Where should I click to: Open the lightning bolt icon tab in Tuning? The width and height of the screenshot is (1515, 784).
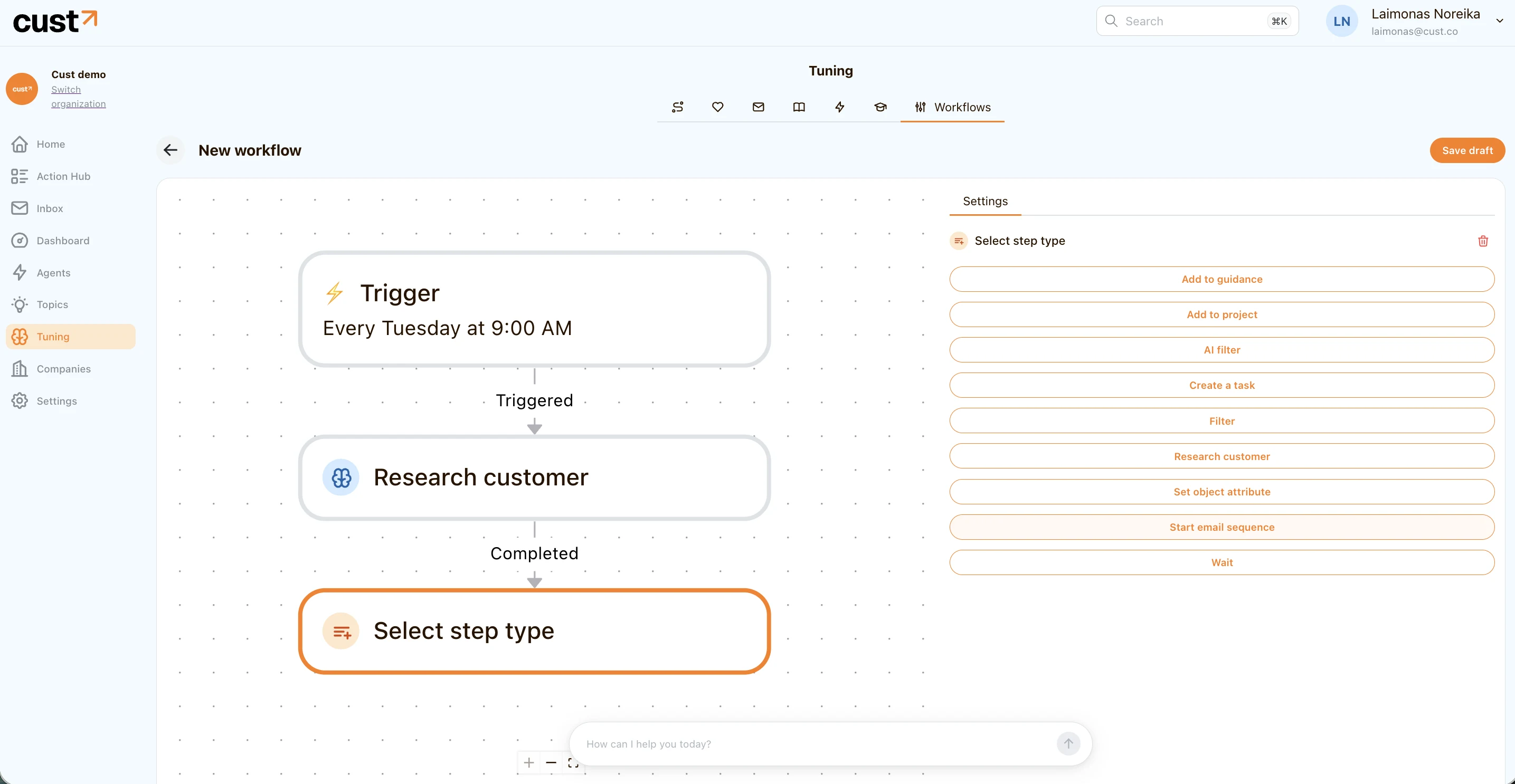[x=839, y=107]
